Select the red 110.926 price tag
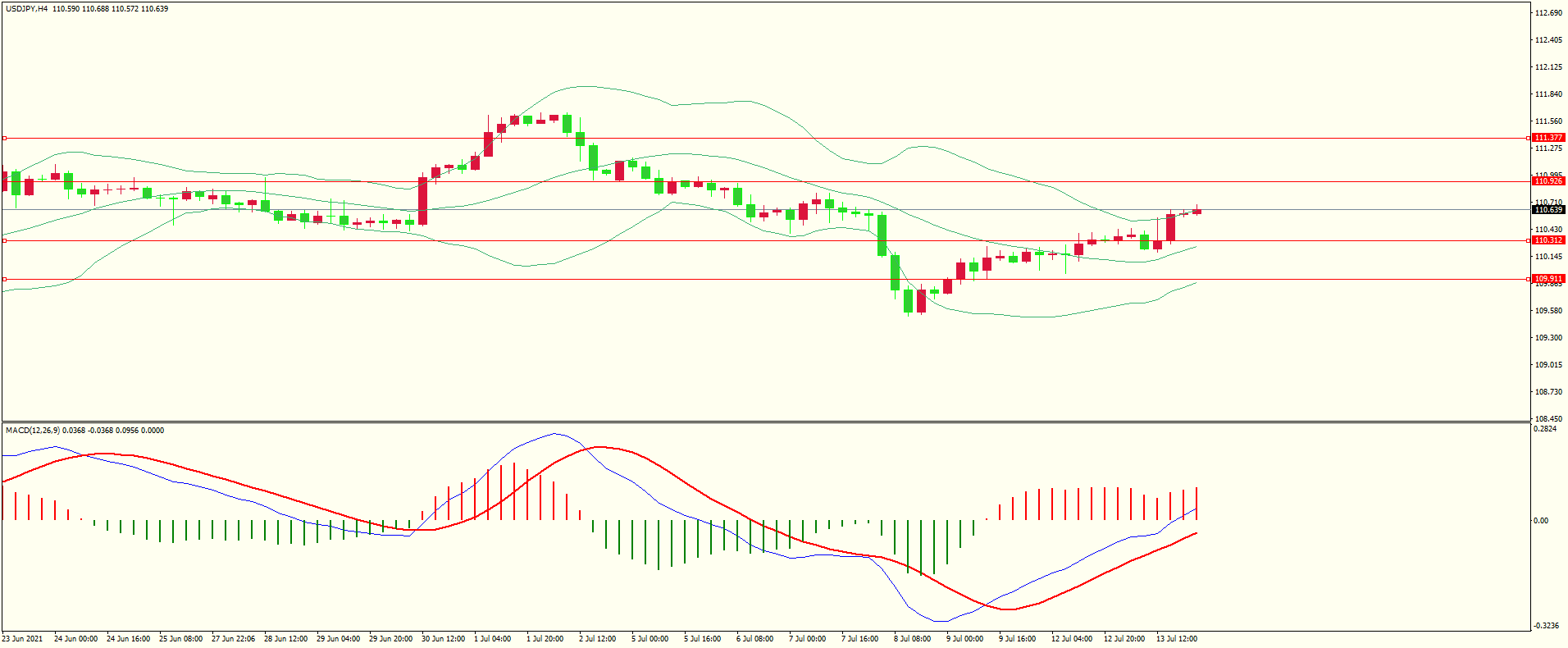Image resolution: width=1568 pixels, height=648 pixels. (x=1548, y=181)
